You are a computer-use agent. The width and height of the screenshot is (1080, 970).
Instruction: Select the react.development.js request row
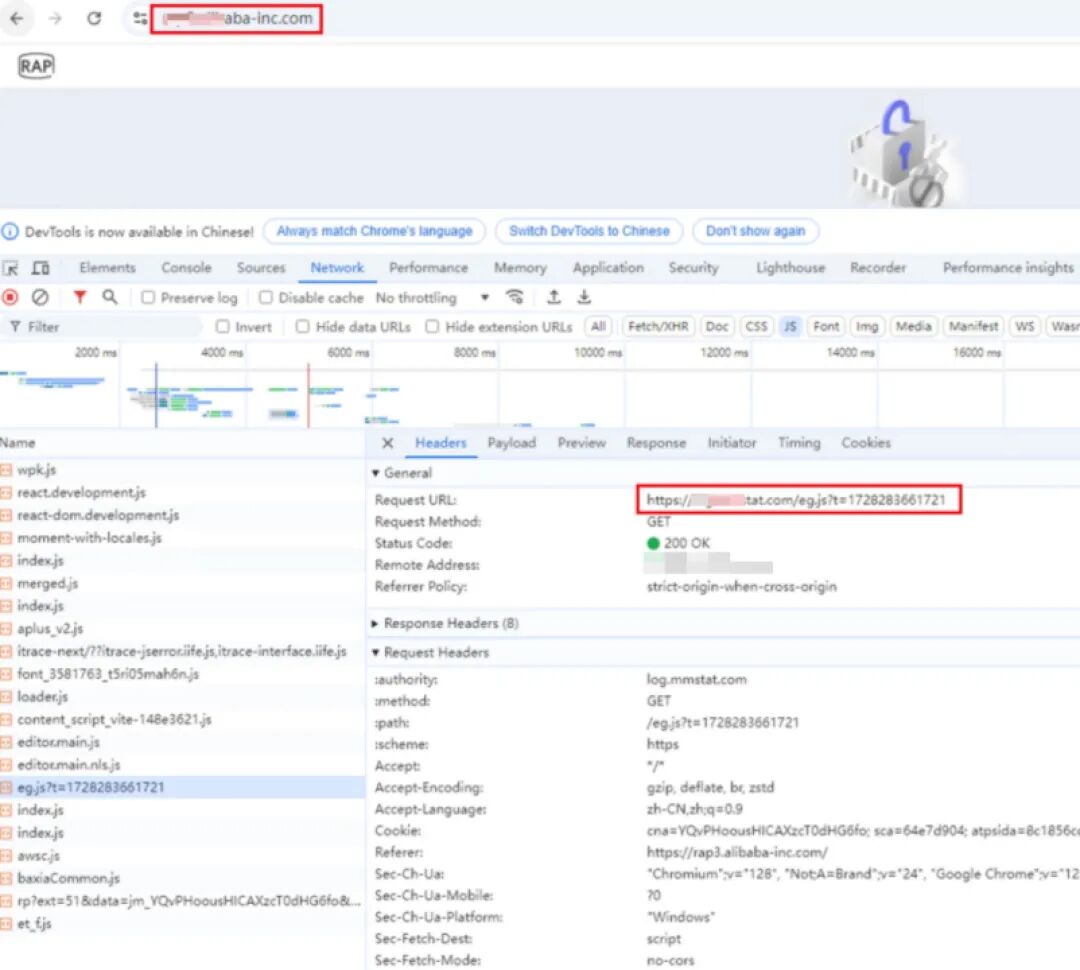pyautogui.click(x=182, y=493)
